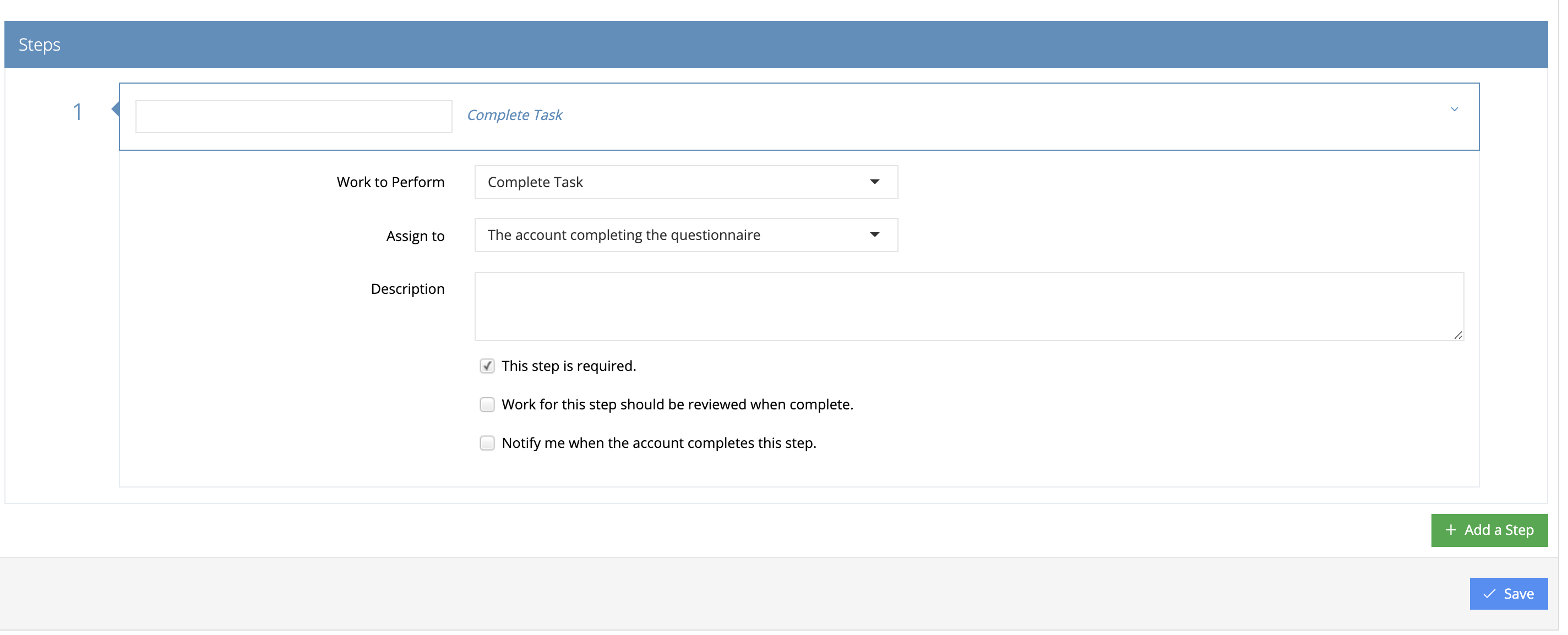
Task: Open the Assign to dropdown
Action: 685,235
